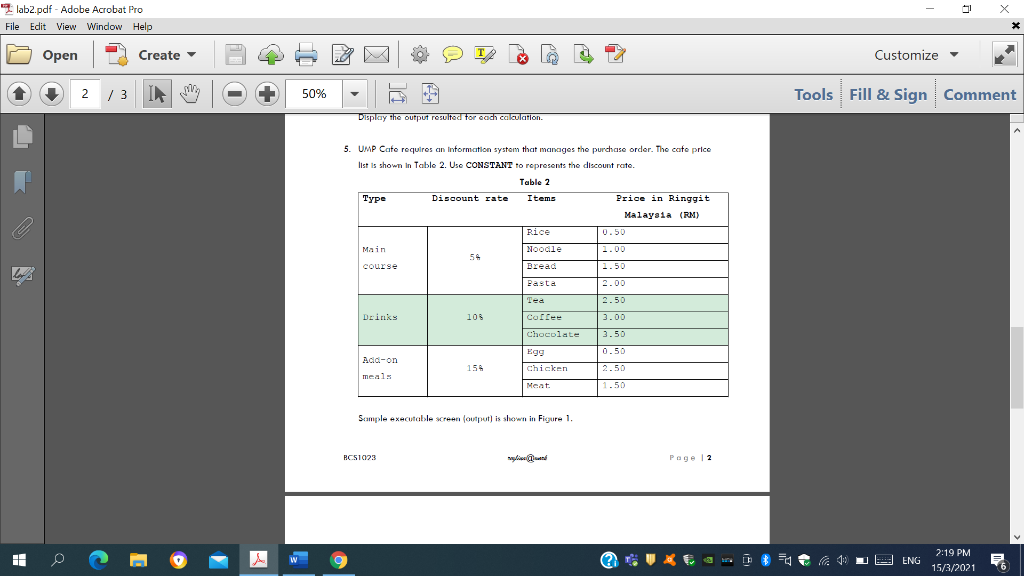Image resolution: width=1024 pixels, height=576 pixels.
Task: Click the 'Drinks' type cell
Action: (x=392, y=320)
